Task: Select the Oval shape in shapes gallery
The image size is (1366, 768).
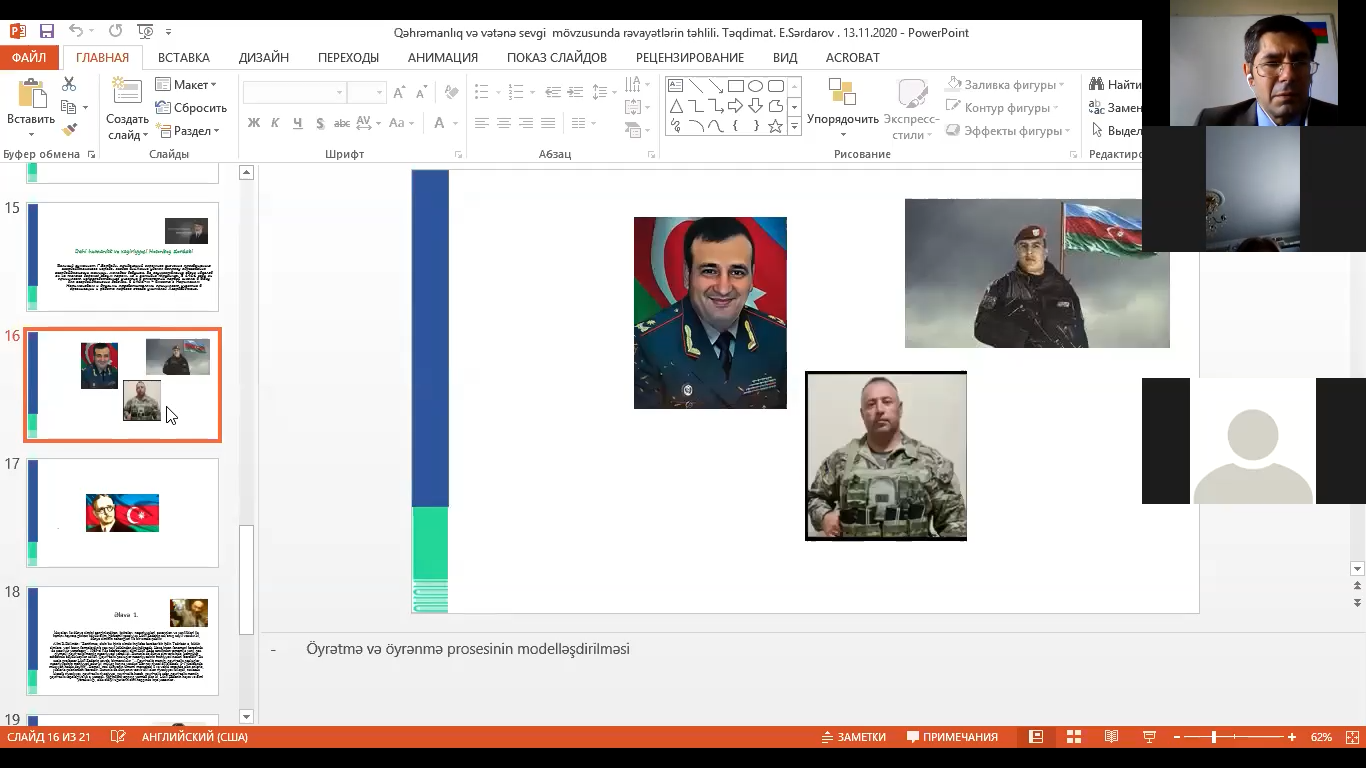Action: (755, 86)
